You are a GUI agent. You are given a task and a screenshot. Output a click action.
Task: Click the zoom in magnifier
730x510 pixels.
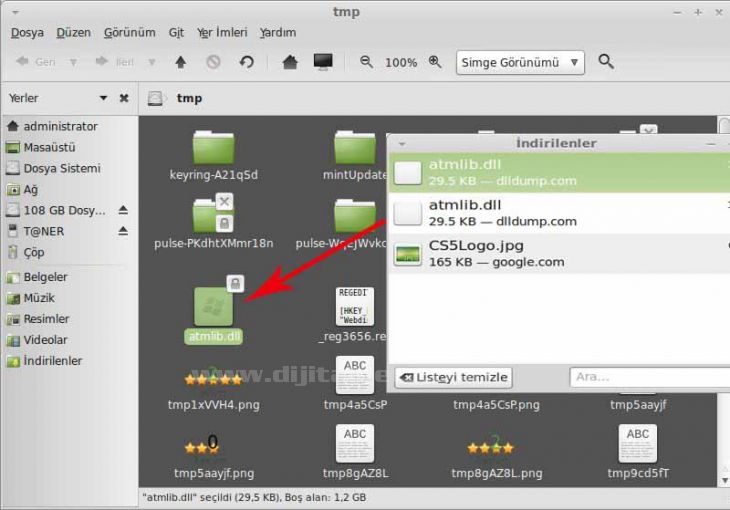coord(435,62)
